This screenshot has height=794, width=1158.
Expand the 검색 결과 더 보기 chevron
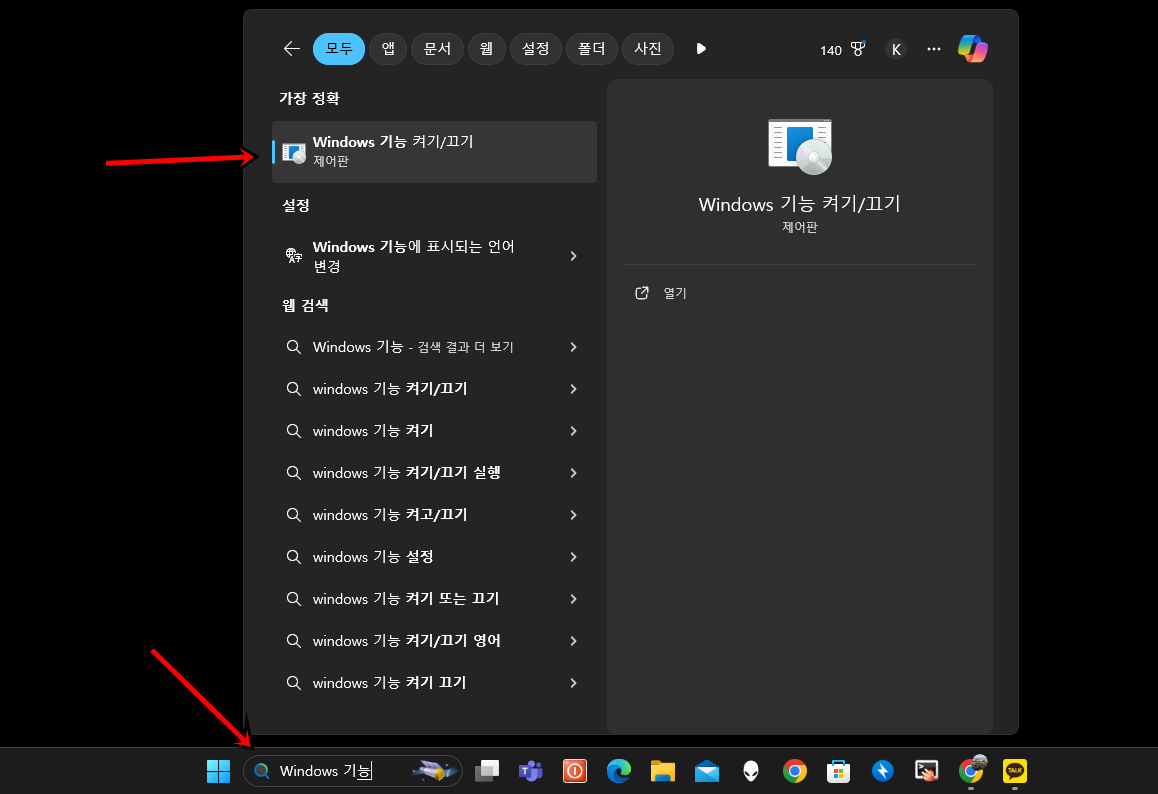(x=573, y=347)
